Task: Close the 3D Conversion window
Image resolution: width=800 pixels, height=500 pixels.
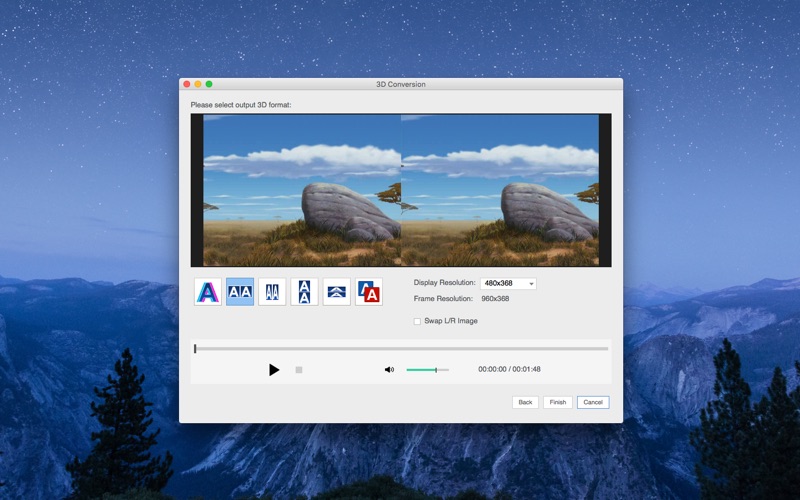Action: click(x=187, y=84)
